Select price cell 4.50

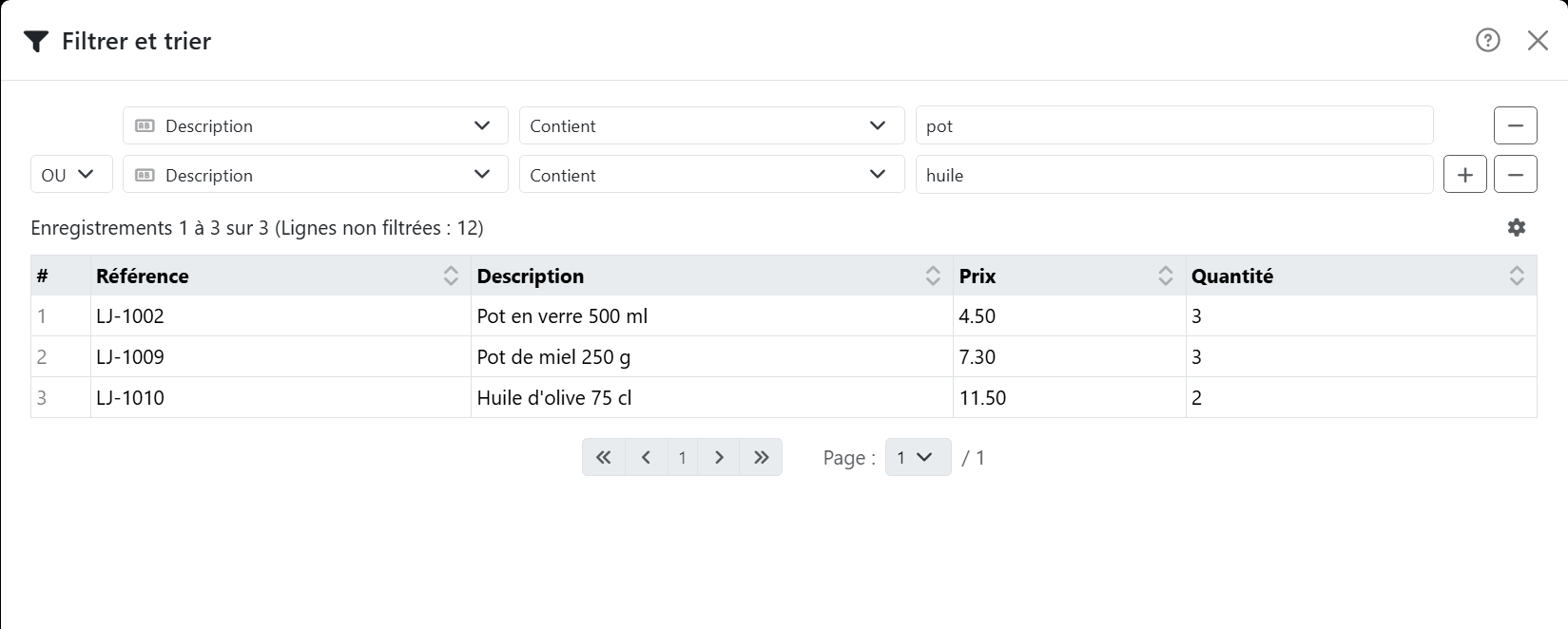[1070, 316]
